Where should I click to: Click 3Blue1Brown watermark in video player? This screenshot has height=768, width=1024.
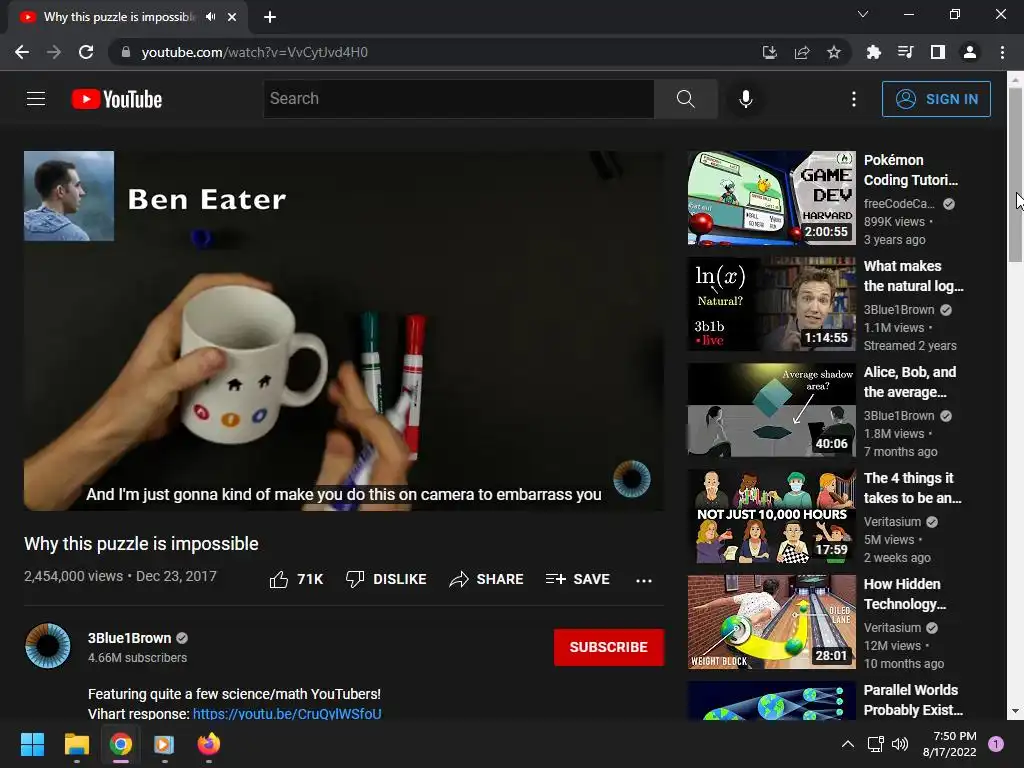click(632, 479)
